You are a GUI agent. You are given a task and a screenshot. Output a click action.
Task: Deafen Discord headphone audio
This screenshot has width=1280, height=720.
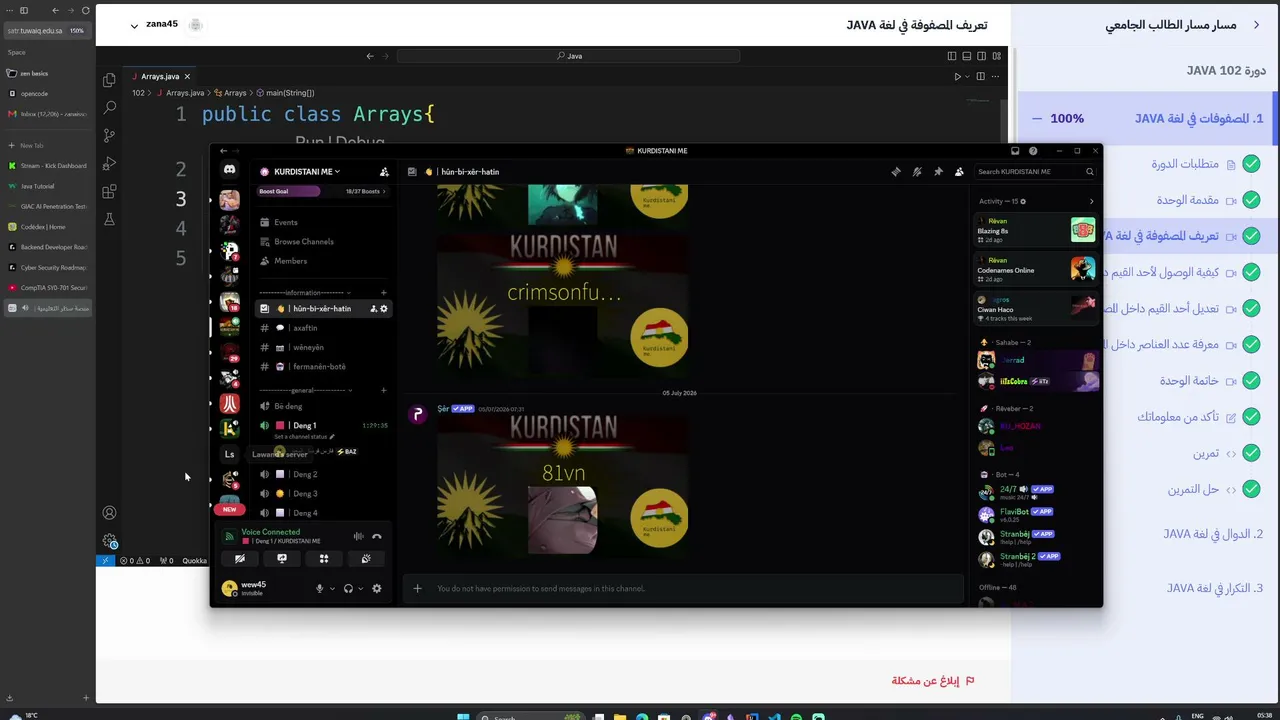coord(348,588)
